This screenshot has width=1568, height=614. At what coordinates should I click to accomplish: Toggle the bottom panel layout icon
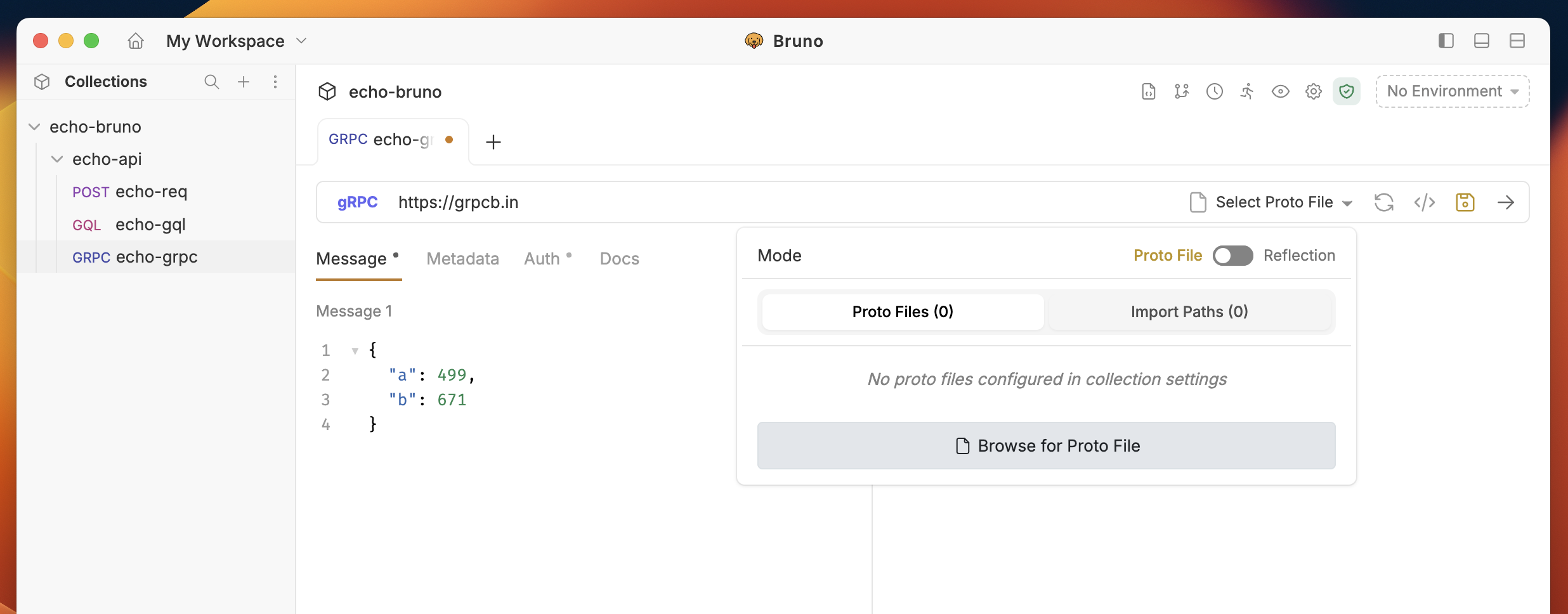[x=1482, y=41]
